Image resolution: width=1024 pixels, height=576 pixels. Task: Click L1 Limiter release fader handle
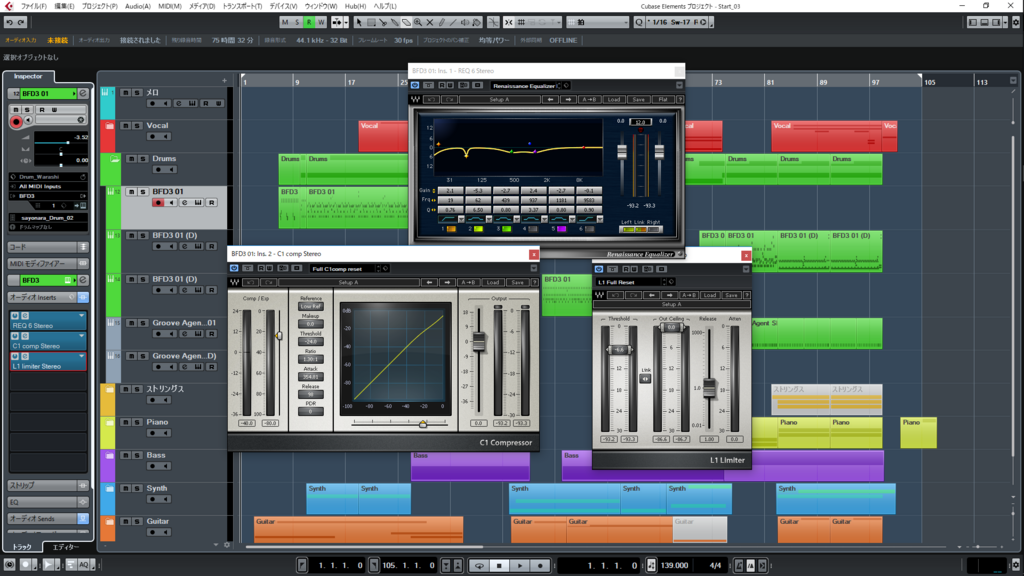click(x=709, y=387)
